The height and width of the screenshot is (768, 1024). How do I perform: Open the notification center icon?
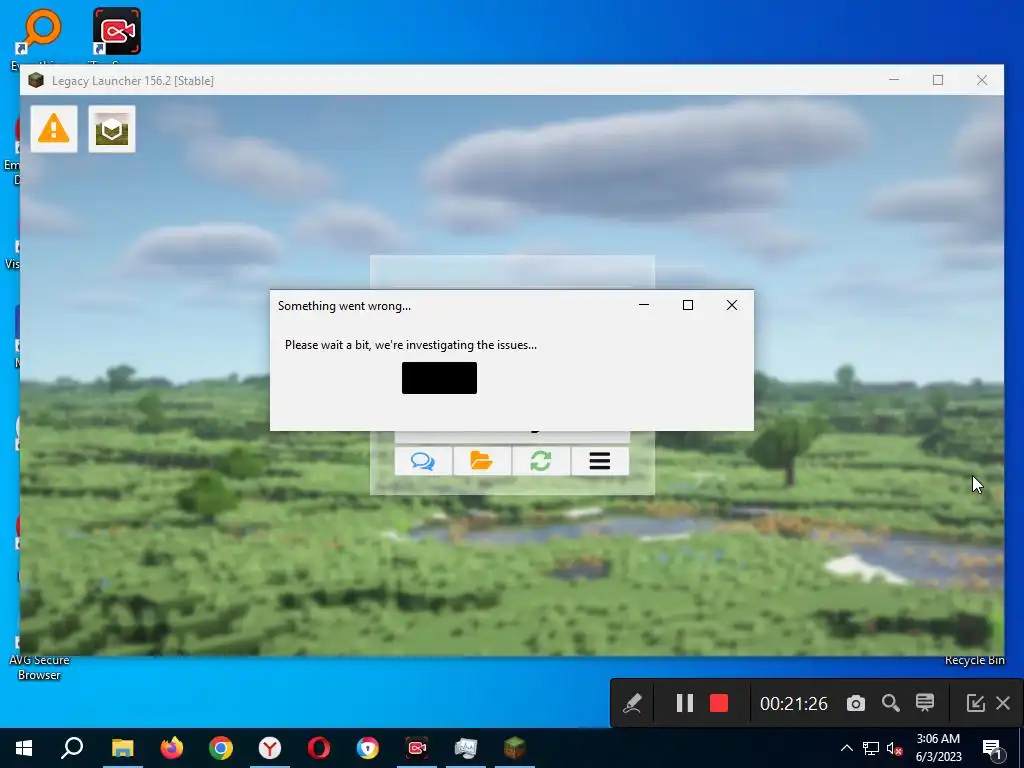tap(993, 749)
